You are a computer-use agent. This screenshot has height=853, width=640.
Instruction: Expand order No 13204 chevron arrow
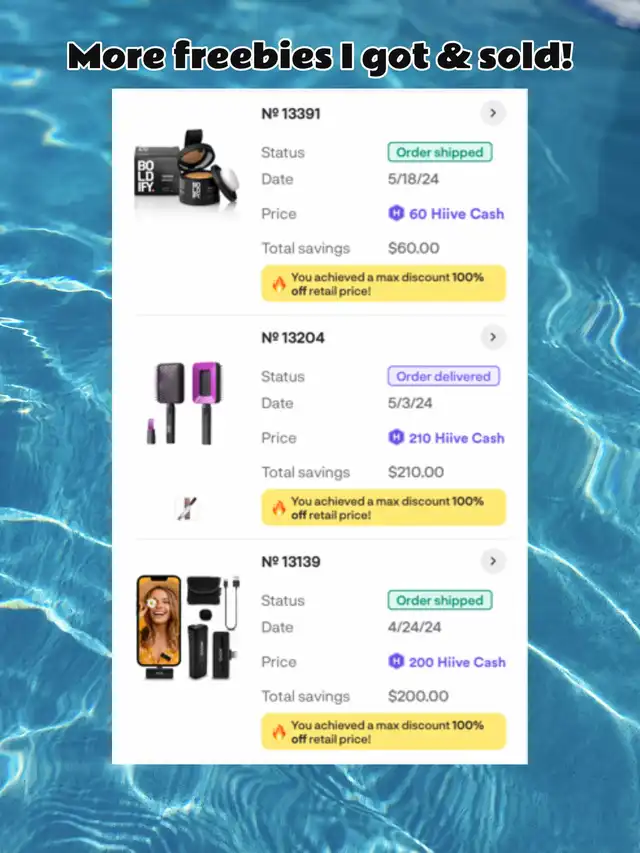(493, 337)
